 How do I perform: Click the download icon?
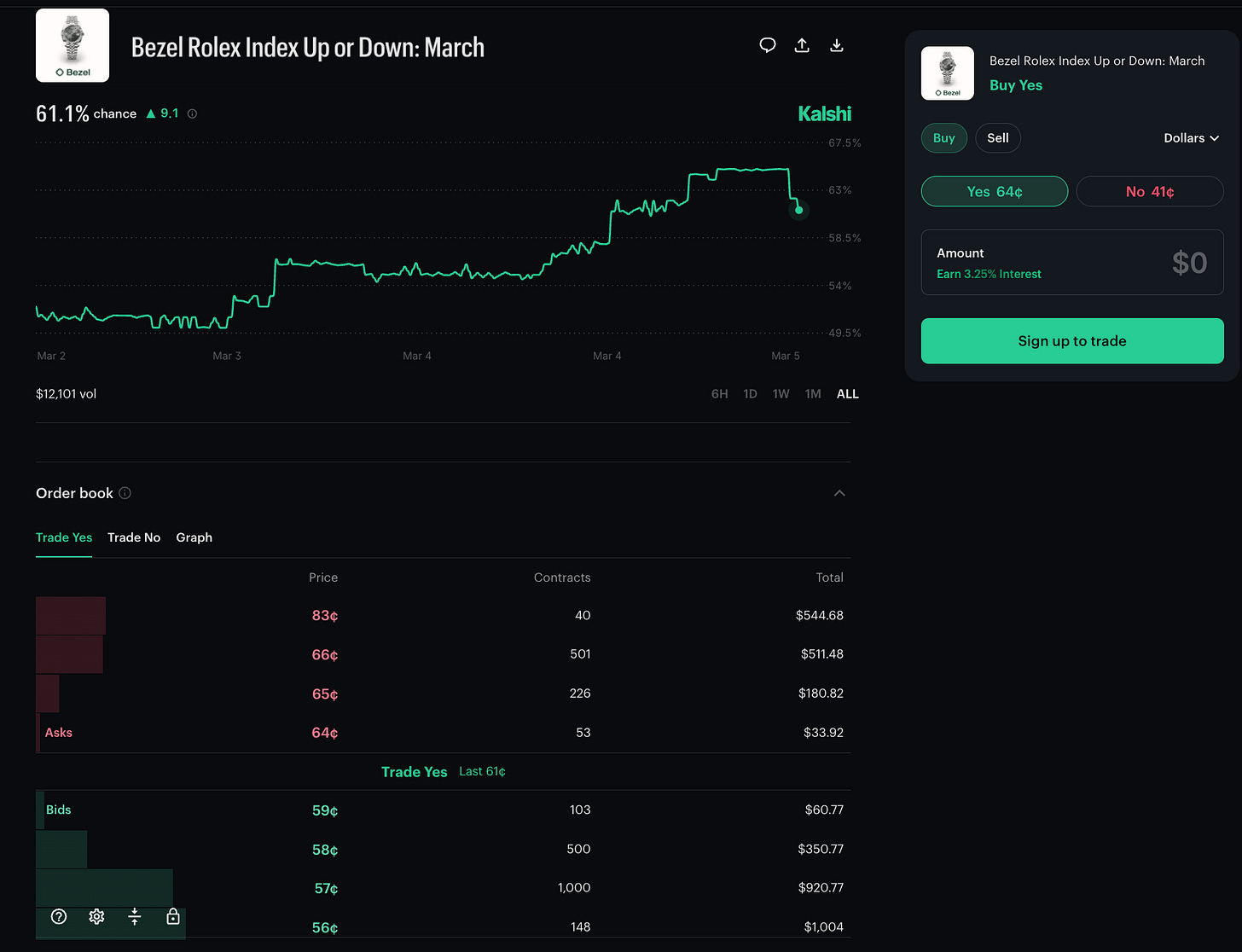pos(837,45)
